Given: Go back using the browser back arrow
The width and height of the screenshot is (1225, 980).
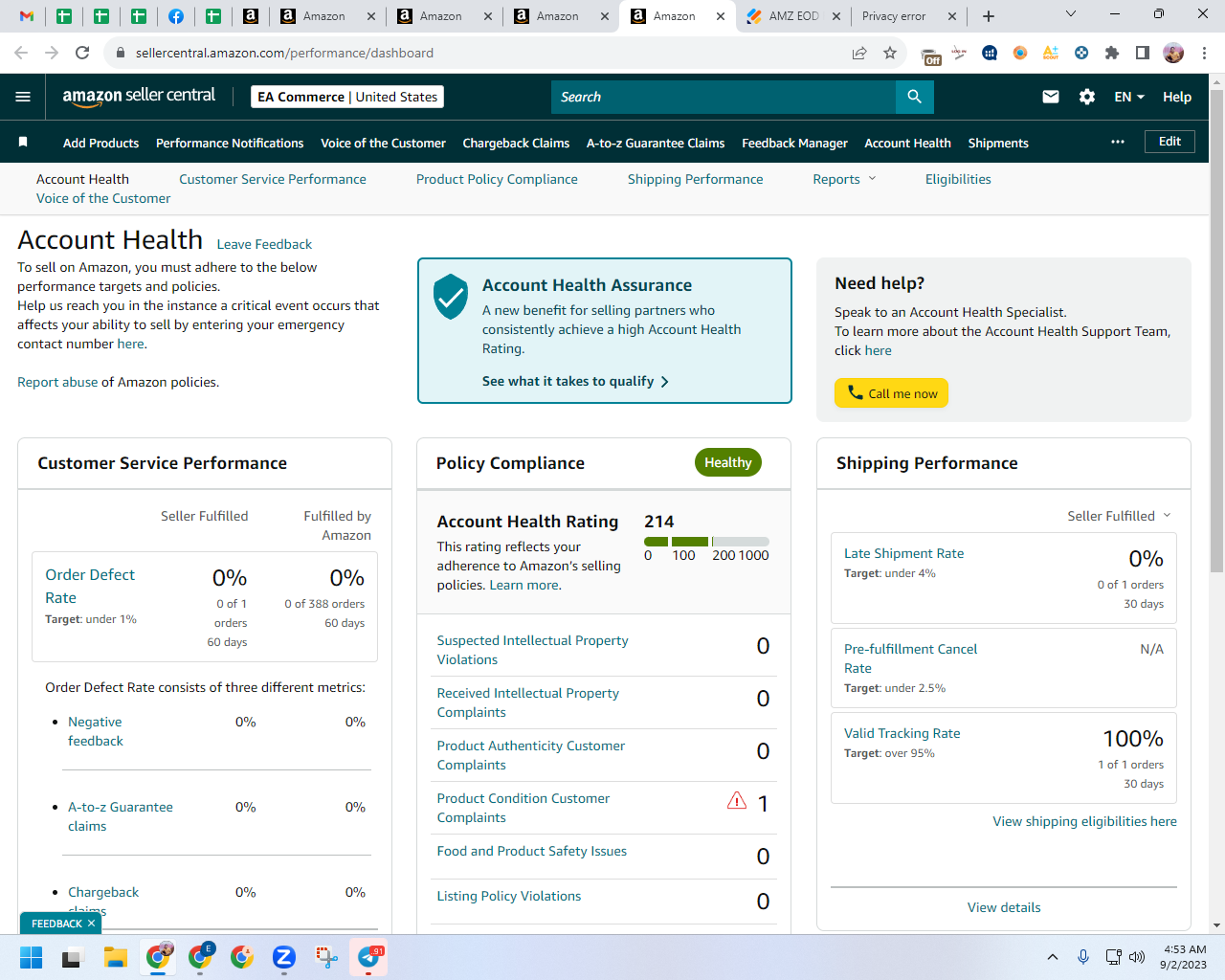Looking at the screenshot, I should (21, 53).
